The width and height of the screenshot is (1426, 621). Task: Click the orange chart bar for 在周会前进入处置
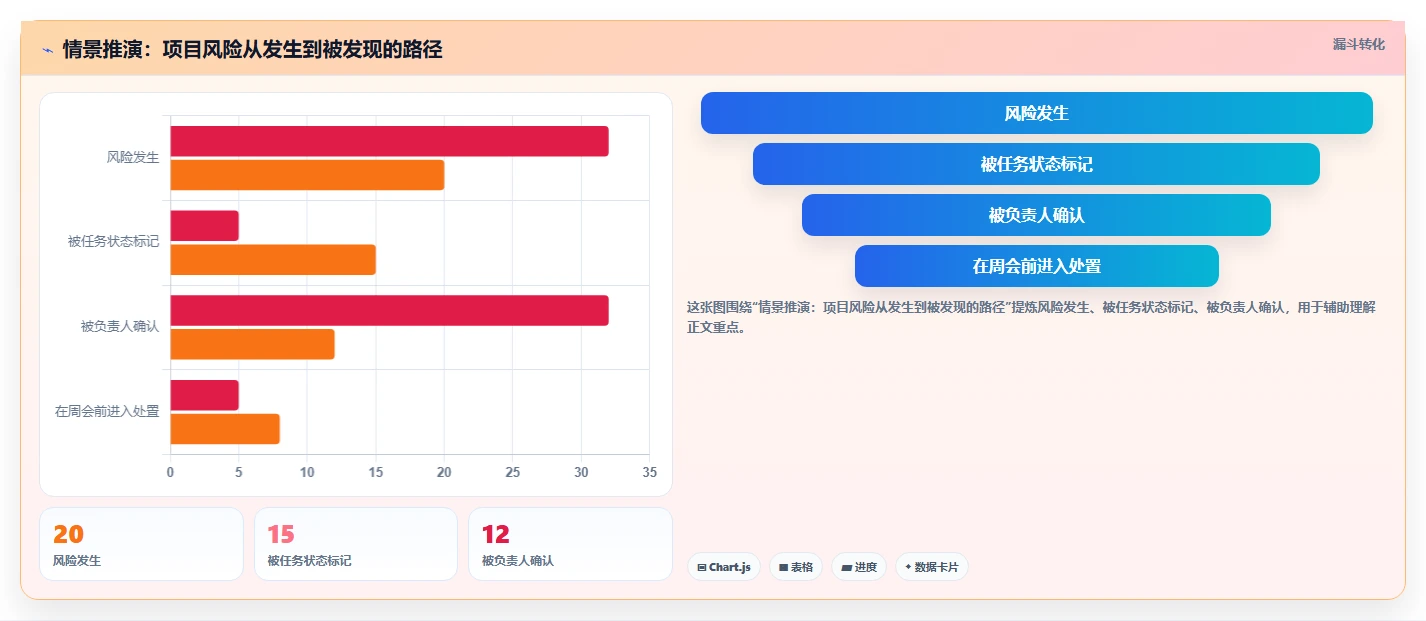tap(225, 429)
